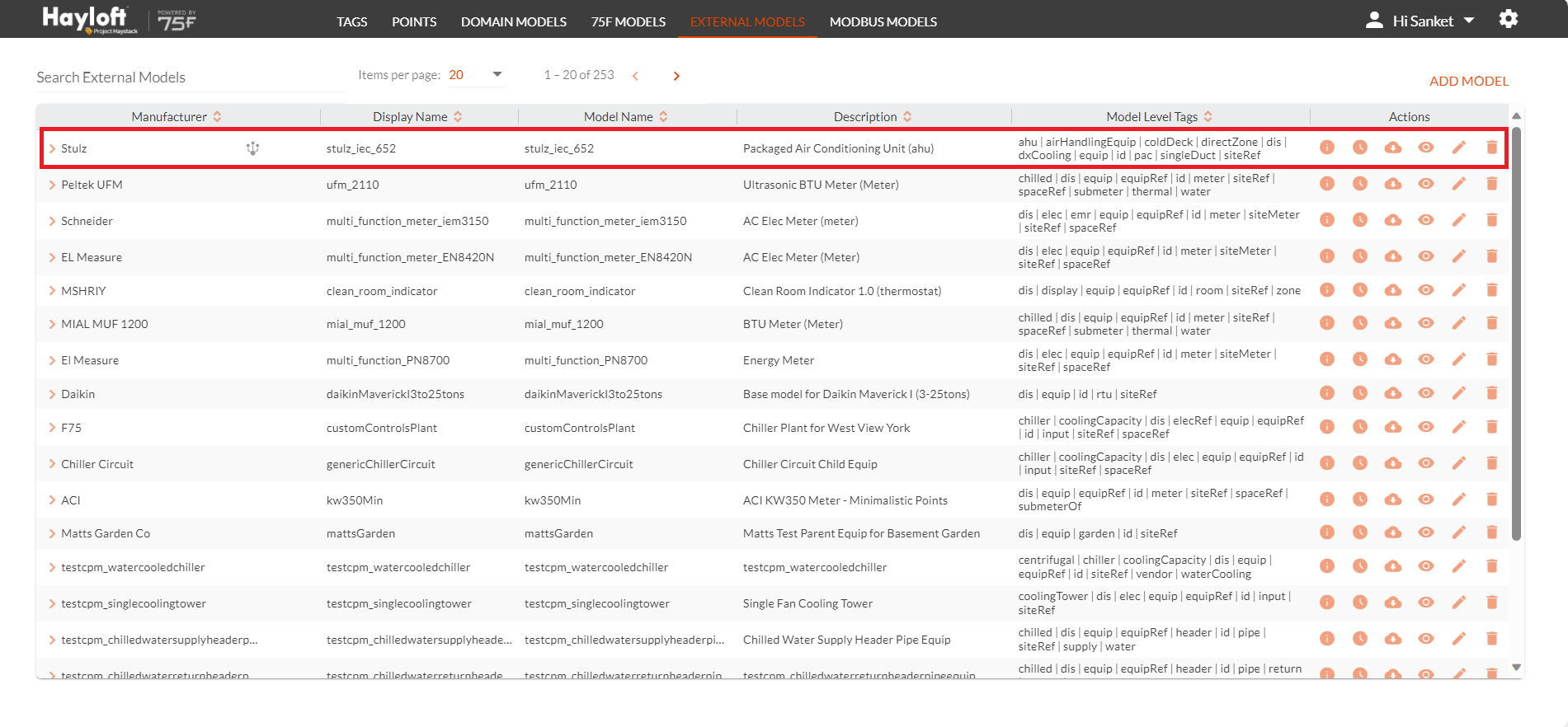Expand the Schneider row
Viewport: 1568px width, 727px height.
click(x=52, y=221)
